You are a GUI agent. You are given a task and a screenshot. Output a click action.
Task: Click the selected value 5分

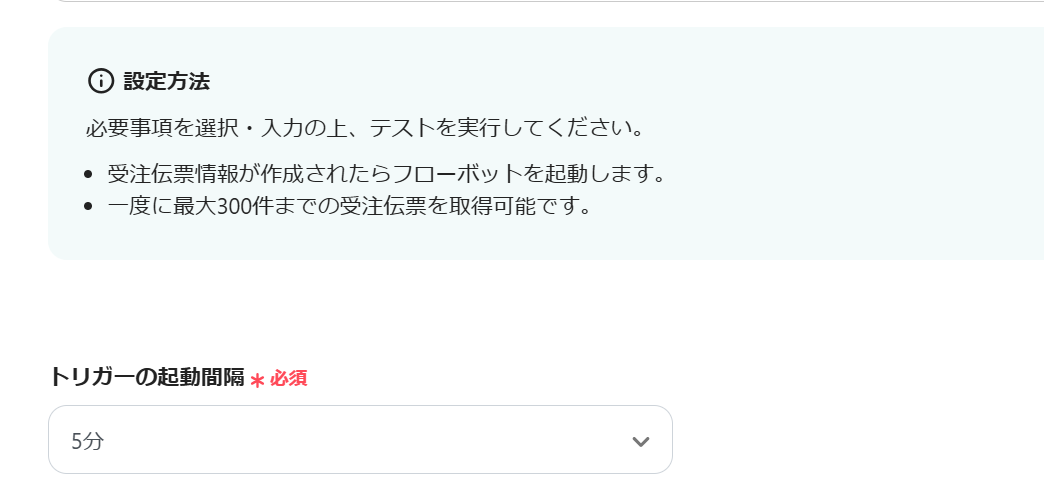pyautogui.click(x=87, y=441)
